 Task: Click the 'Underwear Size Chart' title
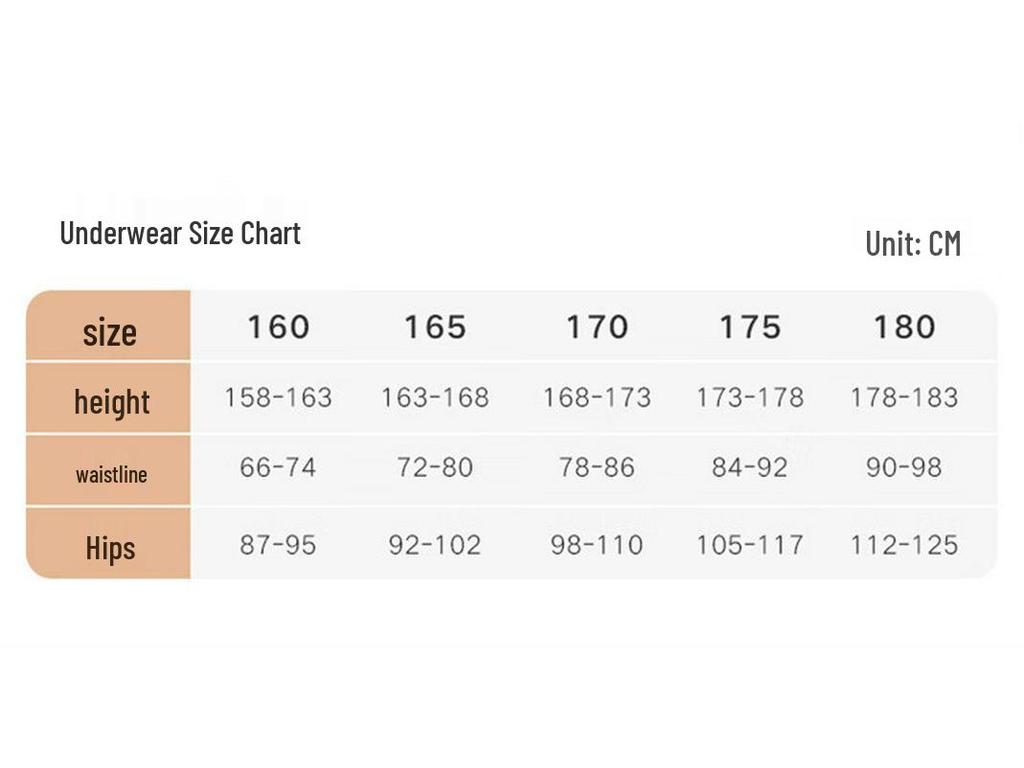pos(180,234)
